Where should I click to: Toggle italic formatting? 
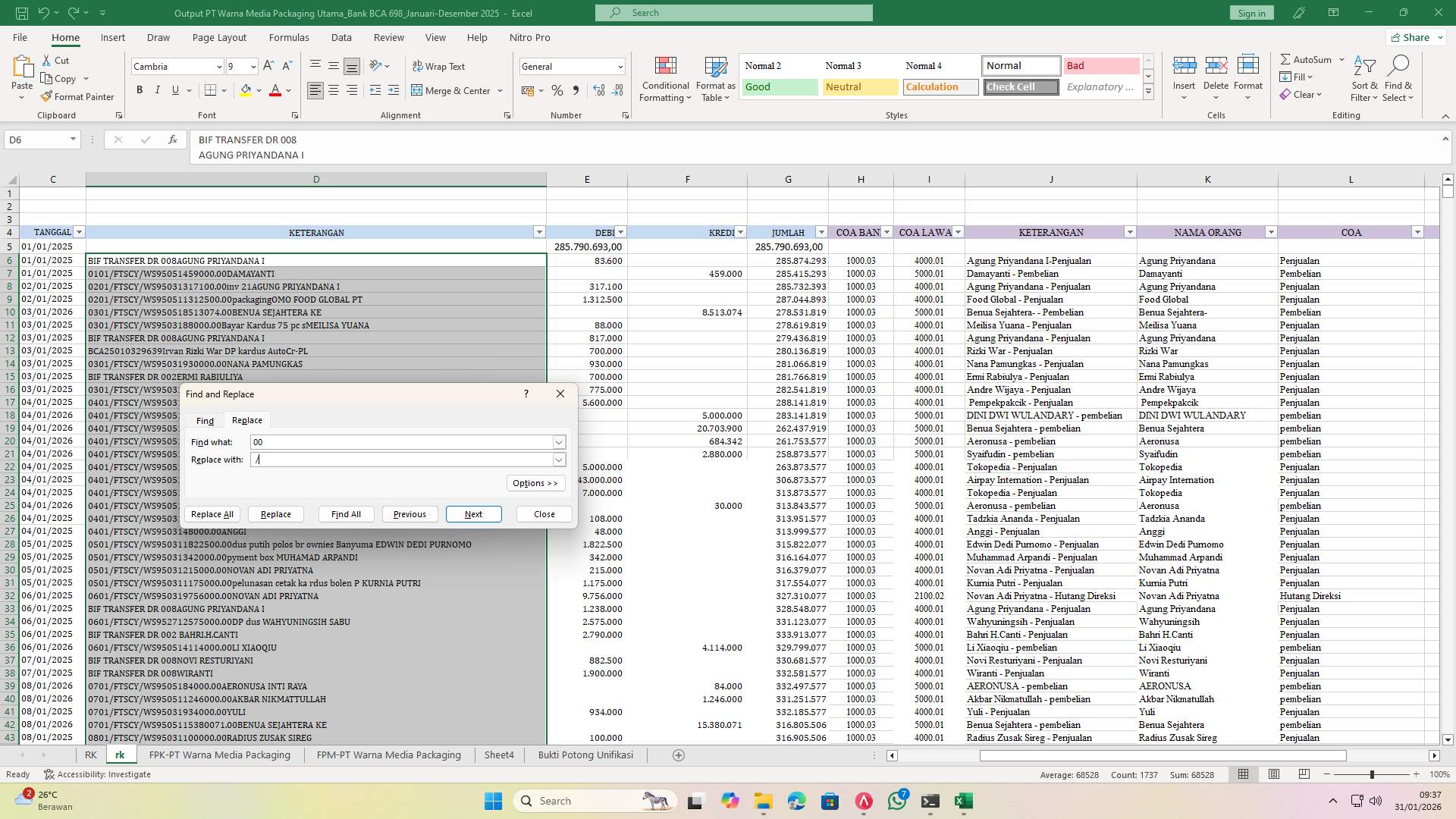click(158, 89)
